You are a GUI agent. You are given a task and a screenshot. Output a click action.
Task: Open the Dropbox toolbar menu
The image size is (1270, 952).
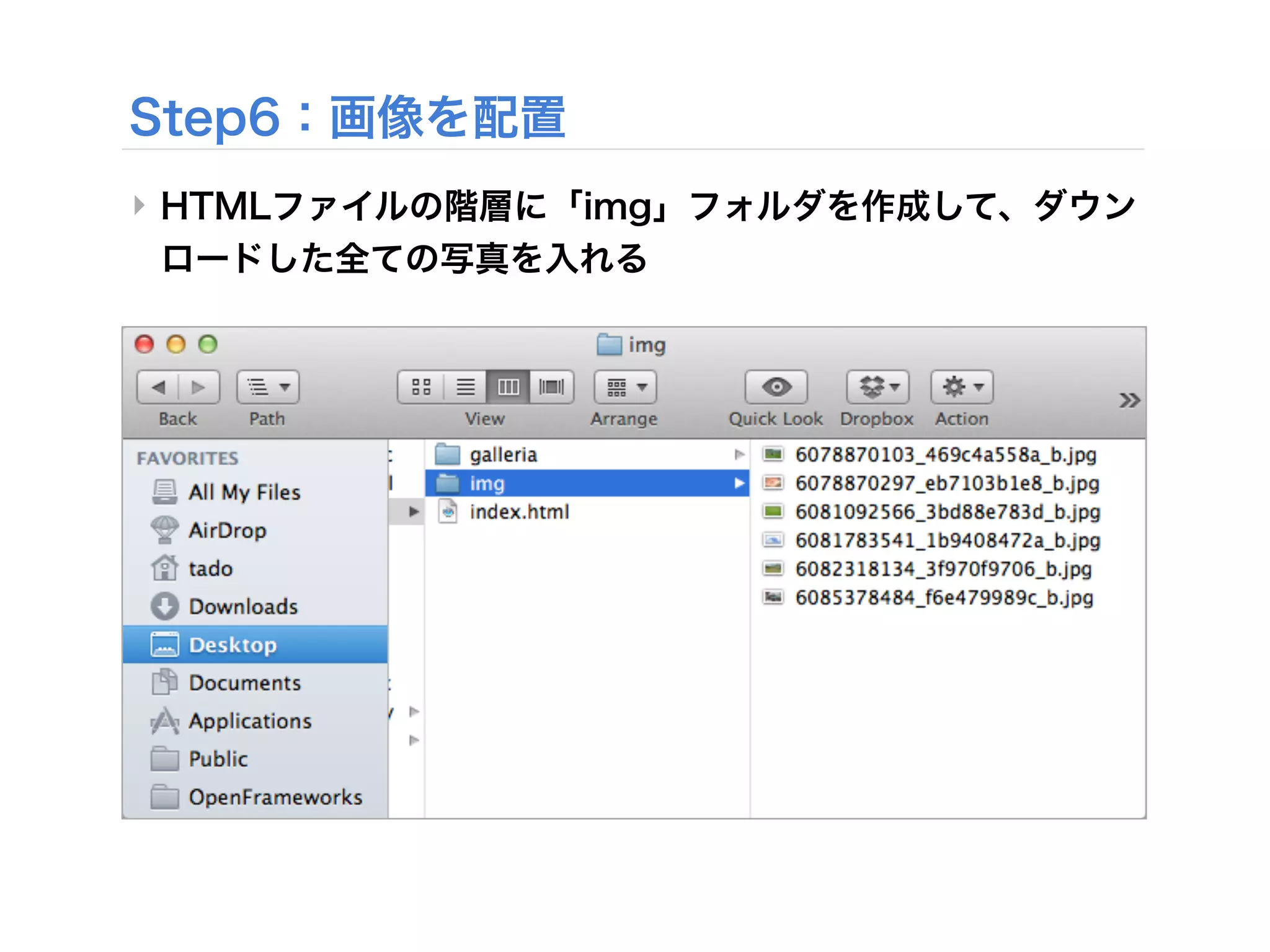pyautogui.click(x=877, y=387)
